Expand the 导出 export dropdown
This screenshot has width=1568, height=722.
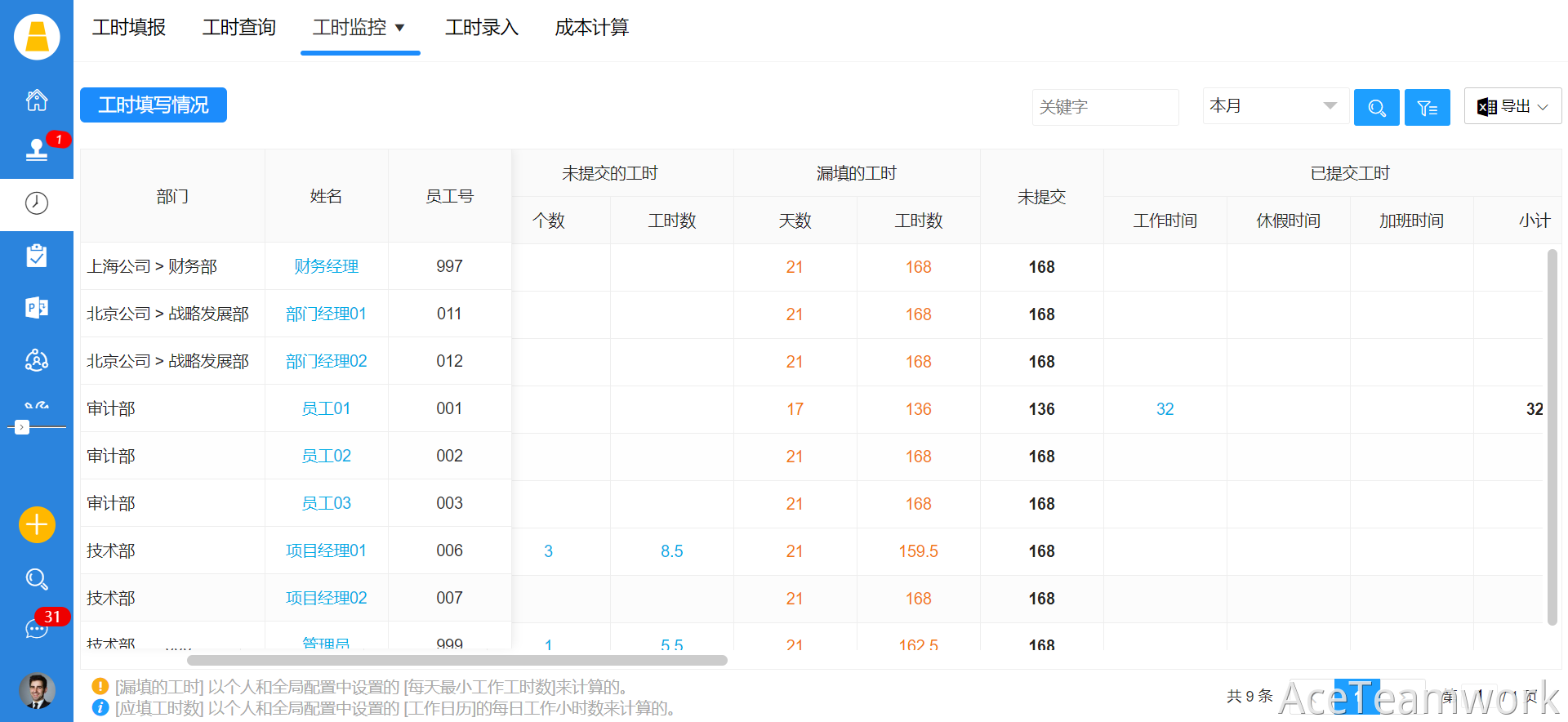tap(1512, 107)
